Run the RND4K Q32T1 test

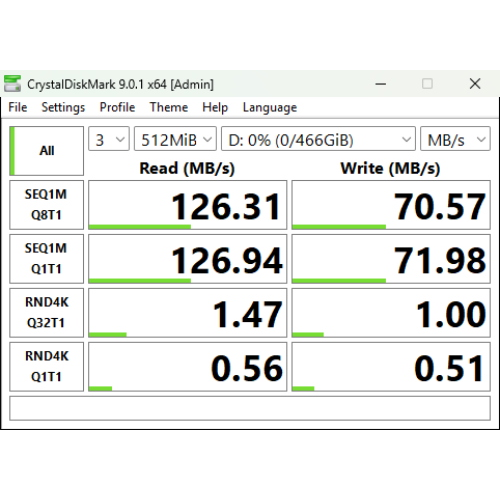coord(46,313)
